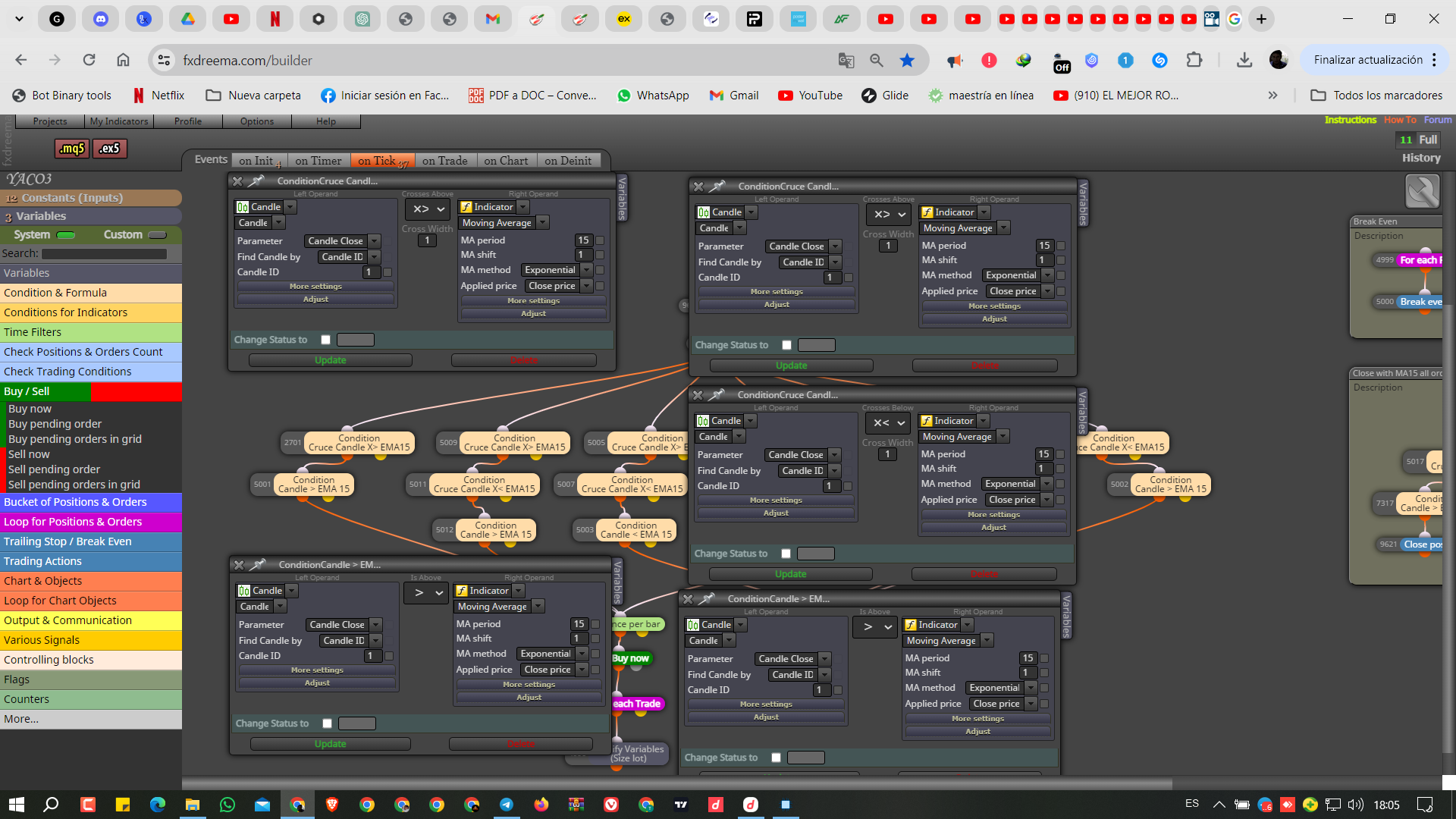Open the translate page icon in address bar
This screenshot has width=1456, height=819.
point(846,60)
